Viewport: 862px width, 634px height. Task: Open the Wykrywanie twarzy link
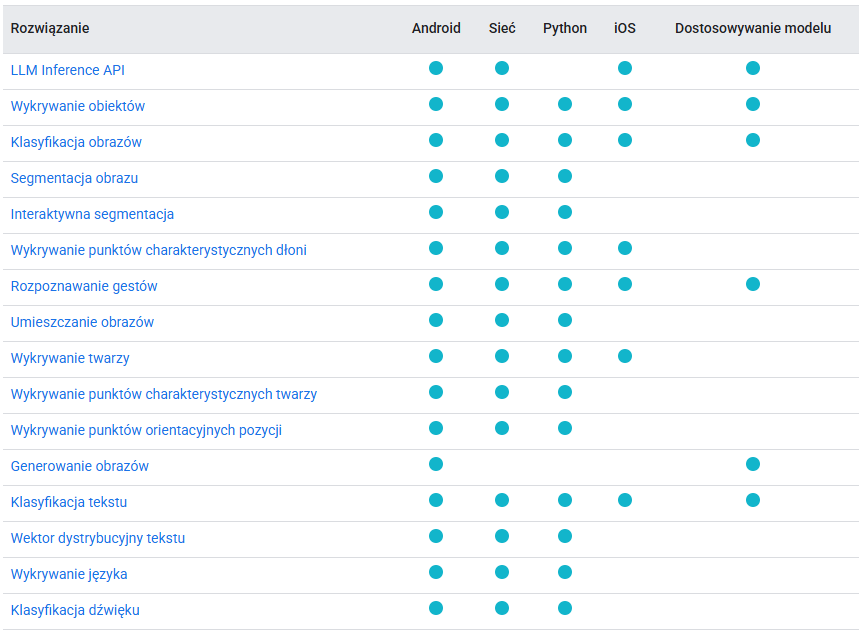(x=70, y=359)
